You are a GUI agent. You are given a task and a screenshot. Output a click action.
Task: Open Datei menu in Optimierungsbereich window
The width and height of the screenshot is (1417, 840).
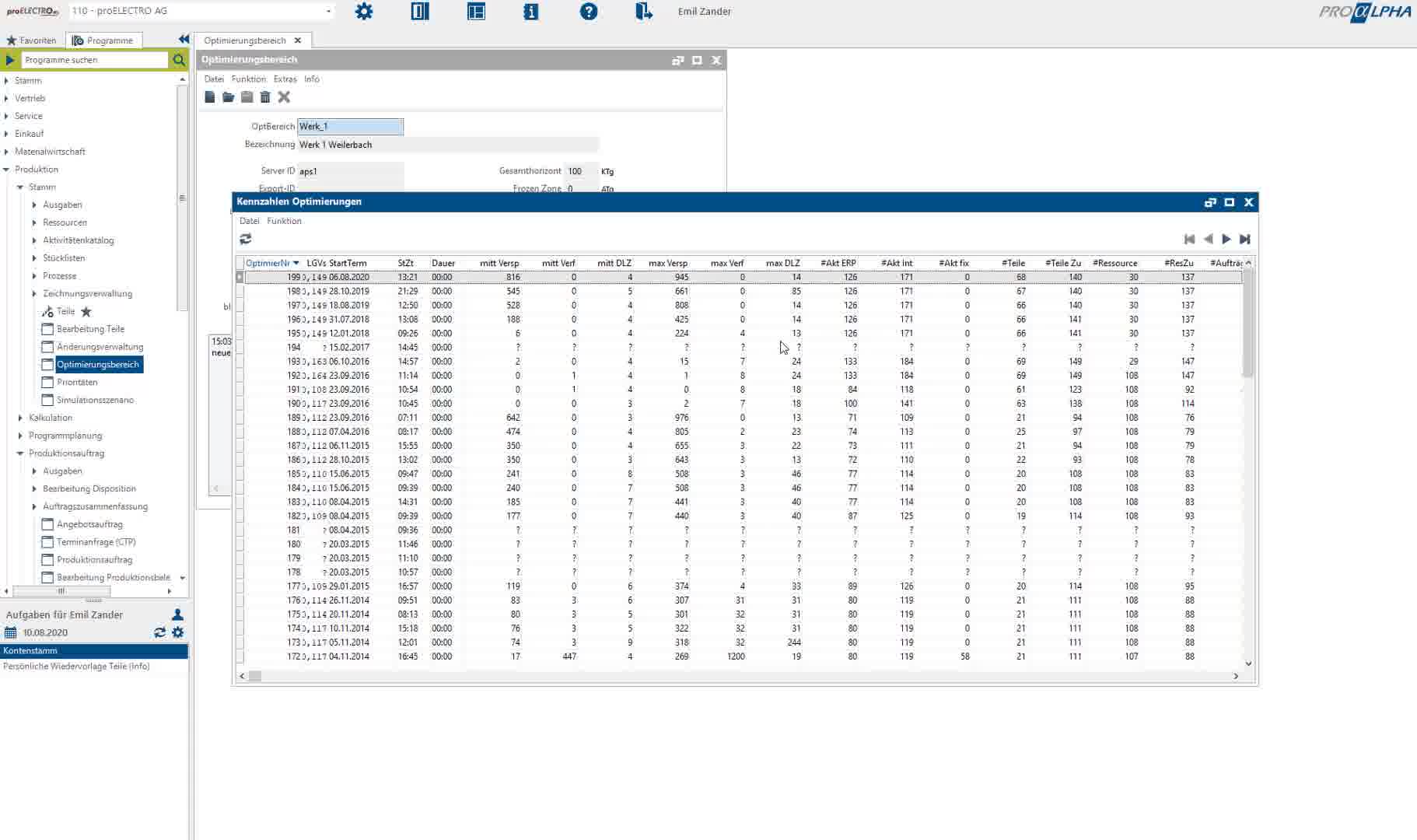214,79
